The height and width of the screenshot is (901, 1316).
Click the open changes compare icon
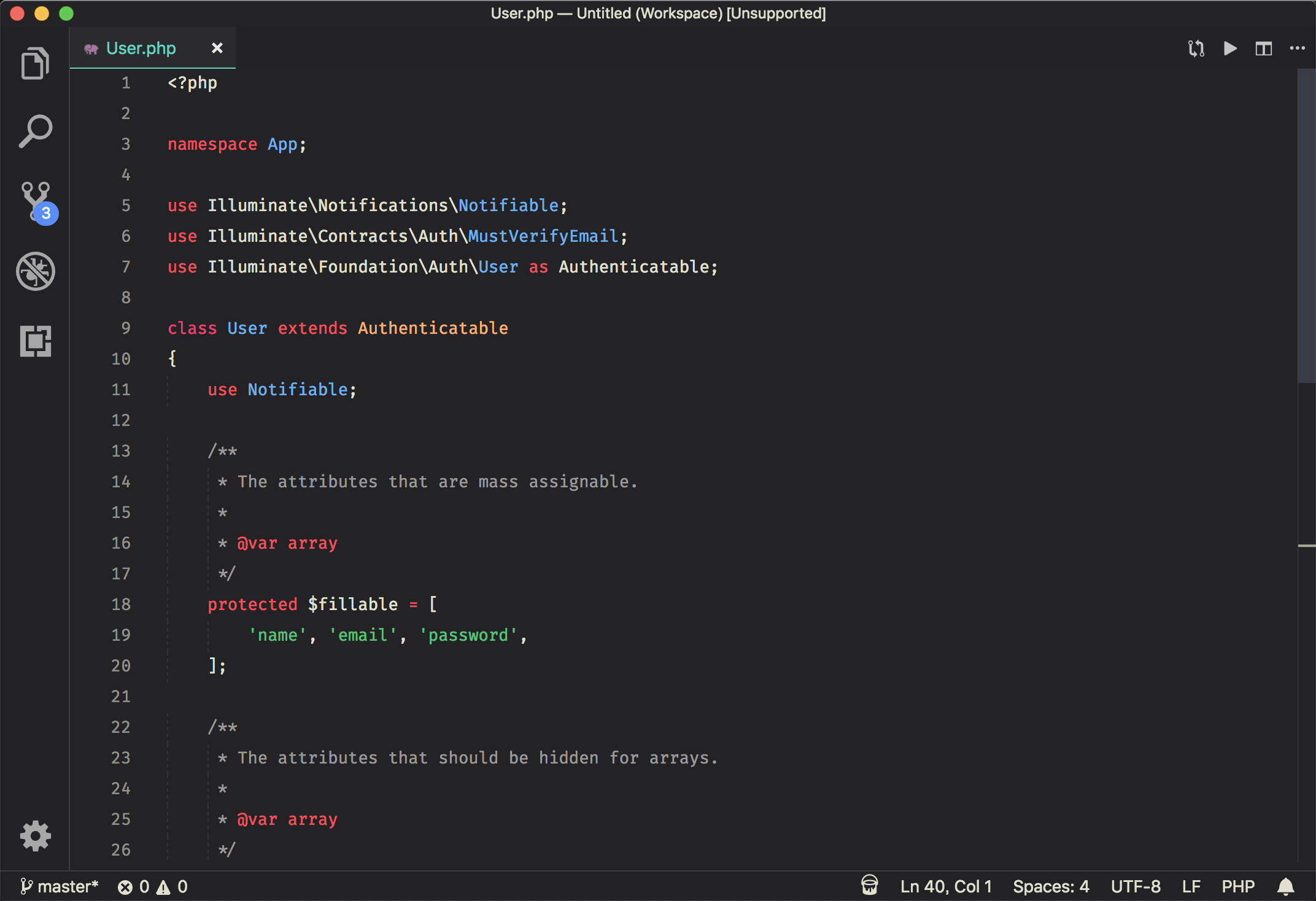pos(1196,48)
